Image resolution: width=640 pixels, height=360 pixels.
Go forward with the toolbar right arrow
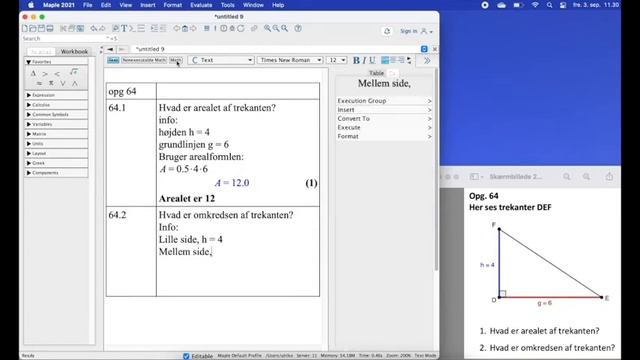[x=193, y=29]
